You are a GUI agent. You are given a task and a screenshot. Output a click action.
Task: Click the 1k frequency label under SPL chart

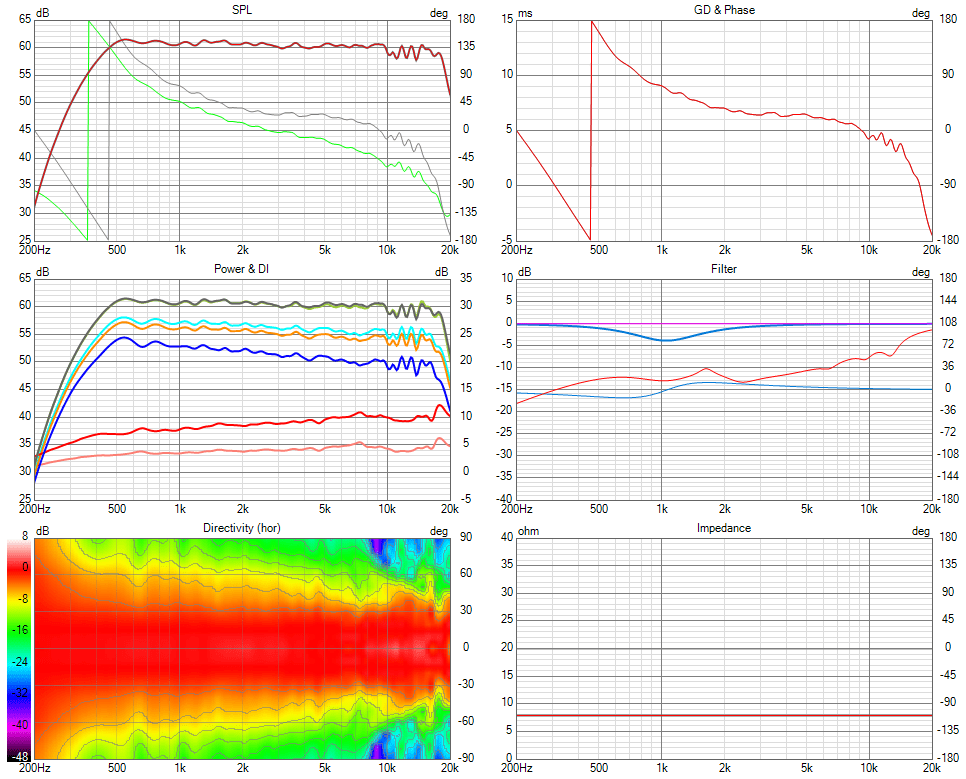click(180, 250)
